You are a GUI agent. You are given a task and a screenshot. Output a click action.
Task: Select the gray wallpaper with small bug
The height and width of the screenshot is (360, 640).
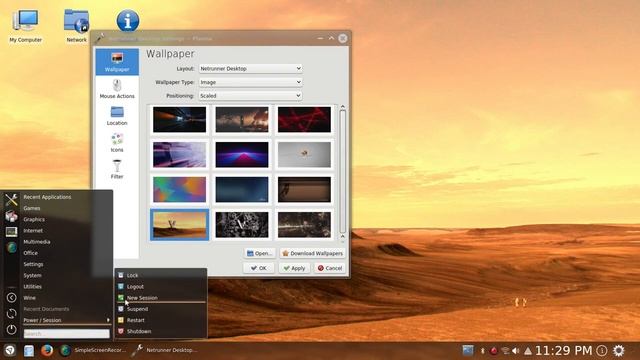pyautogui.click(x=304, y=155)
